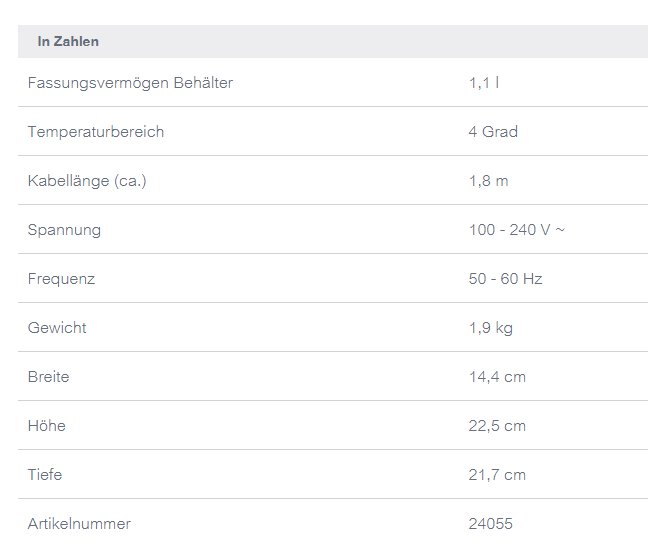Select the 'Gewicht' row label
Image resolution: width=654 pixels, height=559 pixels.
[x=57, y=328]
